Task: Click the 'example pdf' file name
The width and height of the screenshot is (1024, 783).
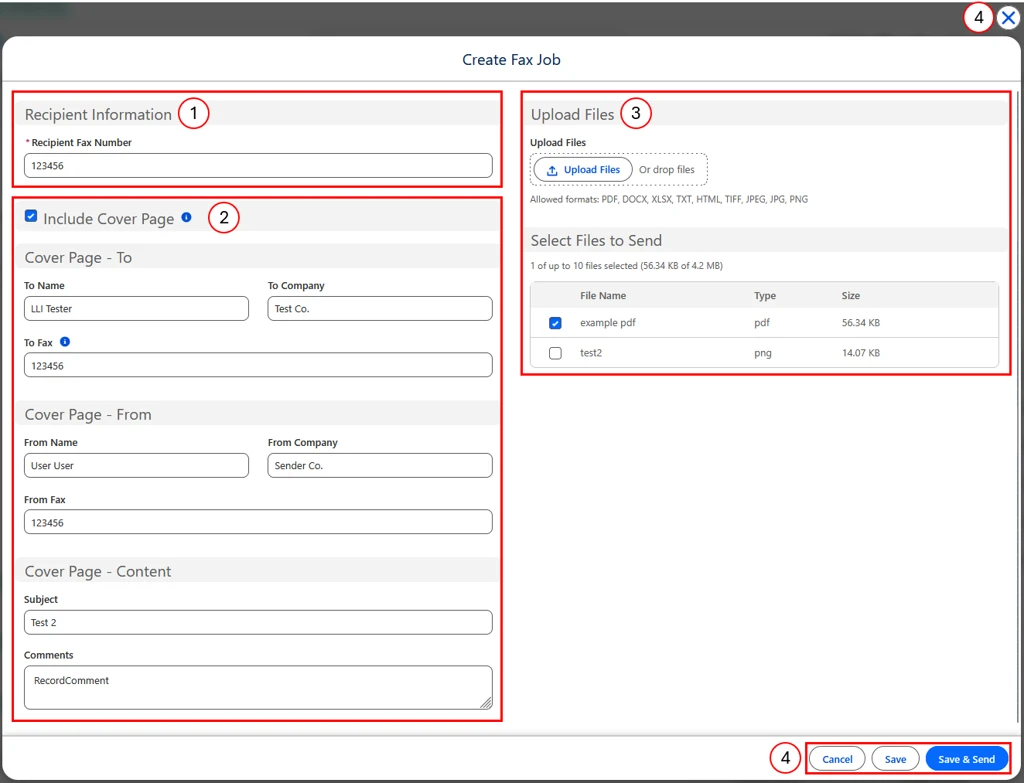Action: point(607,323)
